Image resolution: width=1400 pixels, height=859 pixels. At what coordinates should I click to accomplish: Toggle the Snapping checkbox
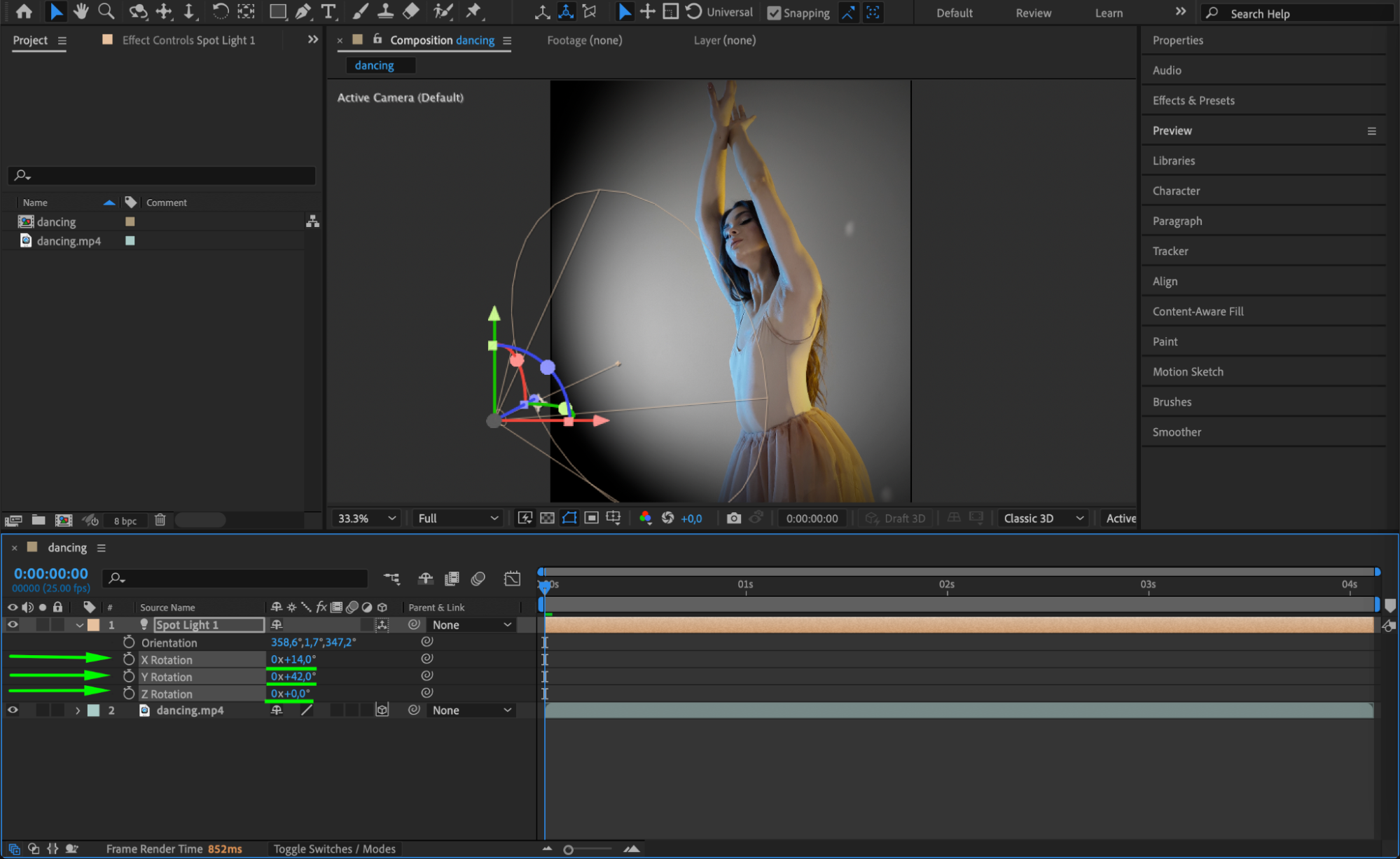pyautogui.click(x=774, y=13)
